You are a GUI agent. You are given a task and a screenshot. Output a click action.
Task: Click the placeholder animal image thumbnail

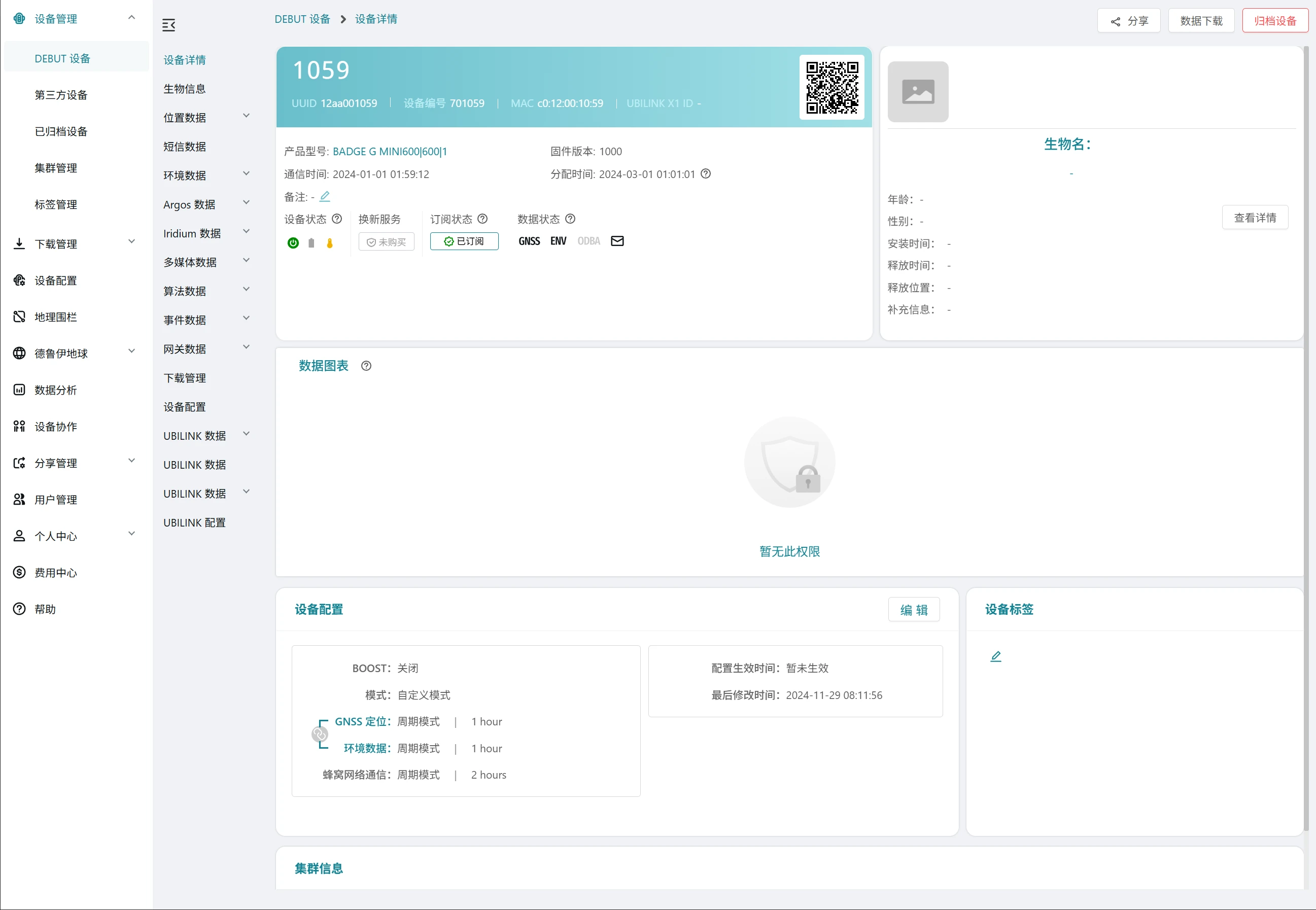918,92
